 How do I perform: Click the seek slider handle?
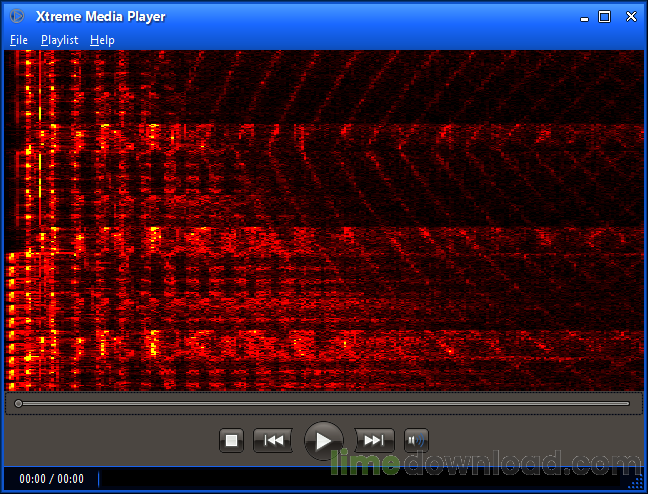click(x=18, y=403)
